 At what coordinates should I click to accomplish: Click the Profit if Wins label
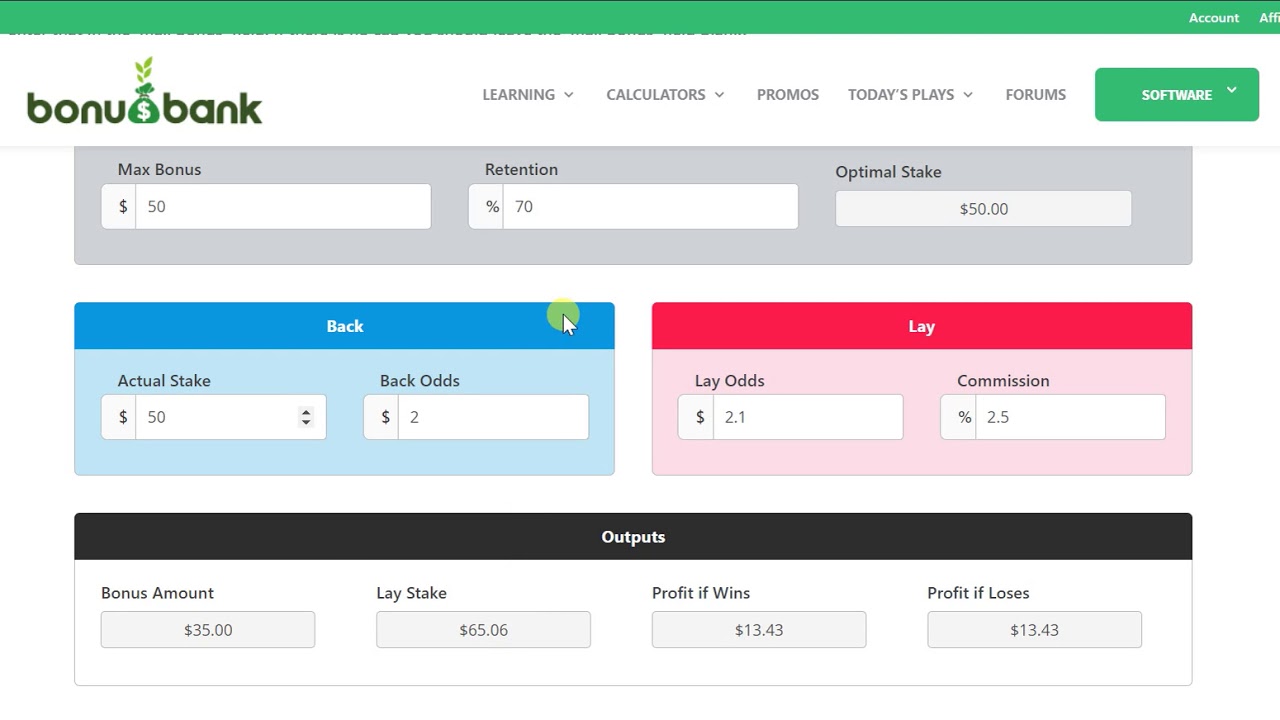pos(701,593)
